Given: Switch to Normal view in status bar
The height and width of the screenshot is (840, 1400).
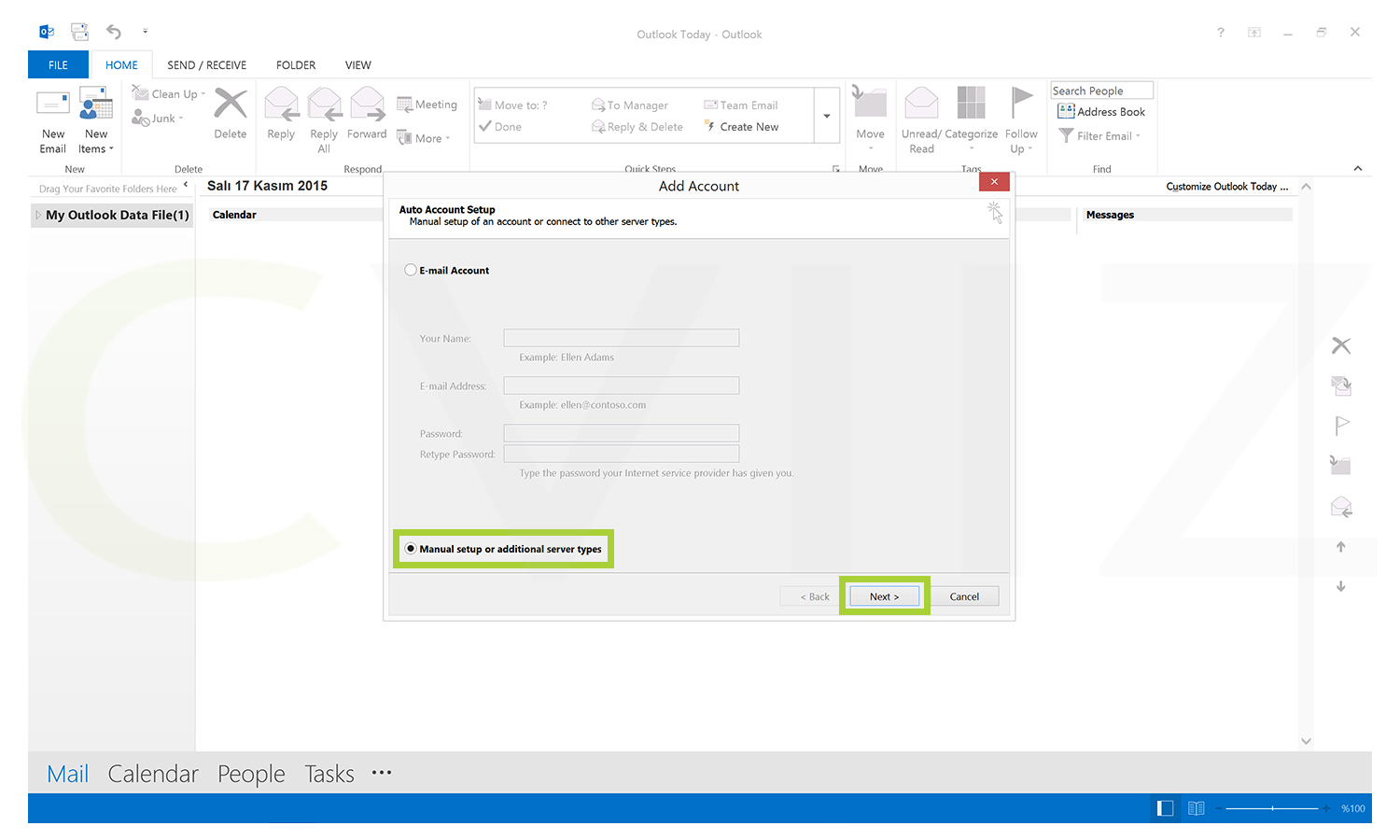Looking at the screenshot, I should pyautogui.click(x=1165, y=808).
